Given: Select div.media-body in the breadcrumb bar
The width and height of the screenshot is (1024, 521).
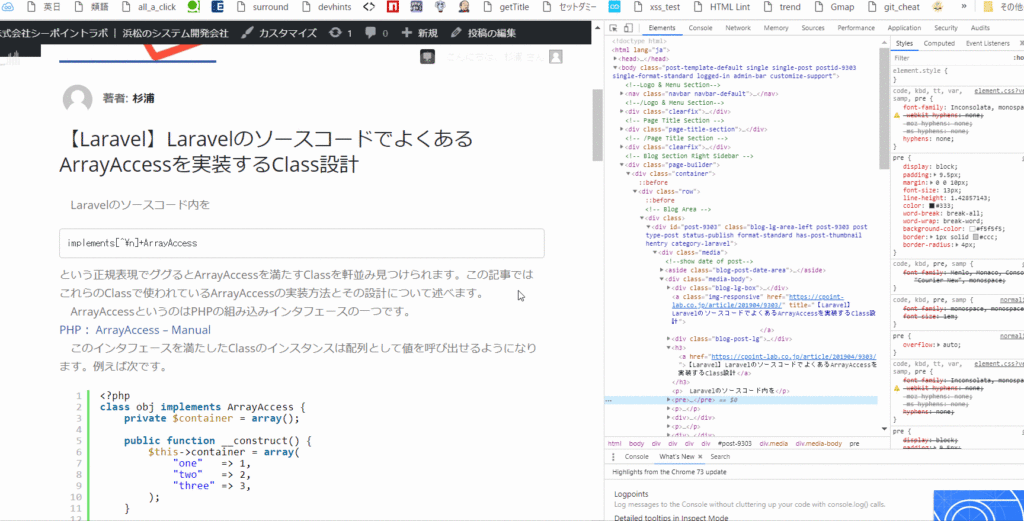Looking at the screenshot, I should (819, 442).
